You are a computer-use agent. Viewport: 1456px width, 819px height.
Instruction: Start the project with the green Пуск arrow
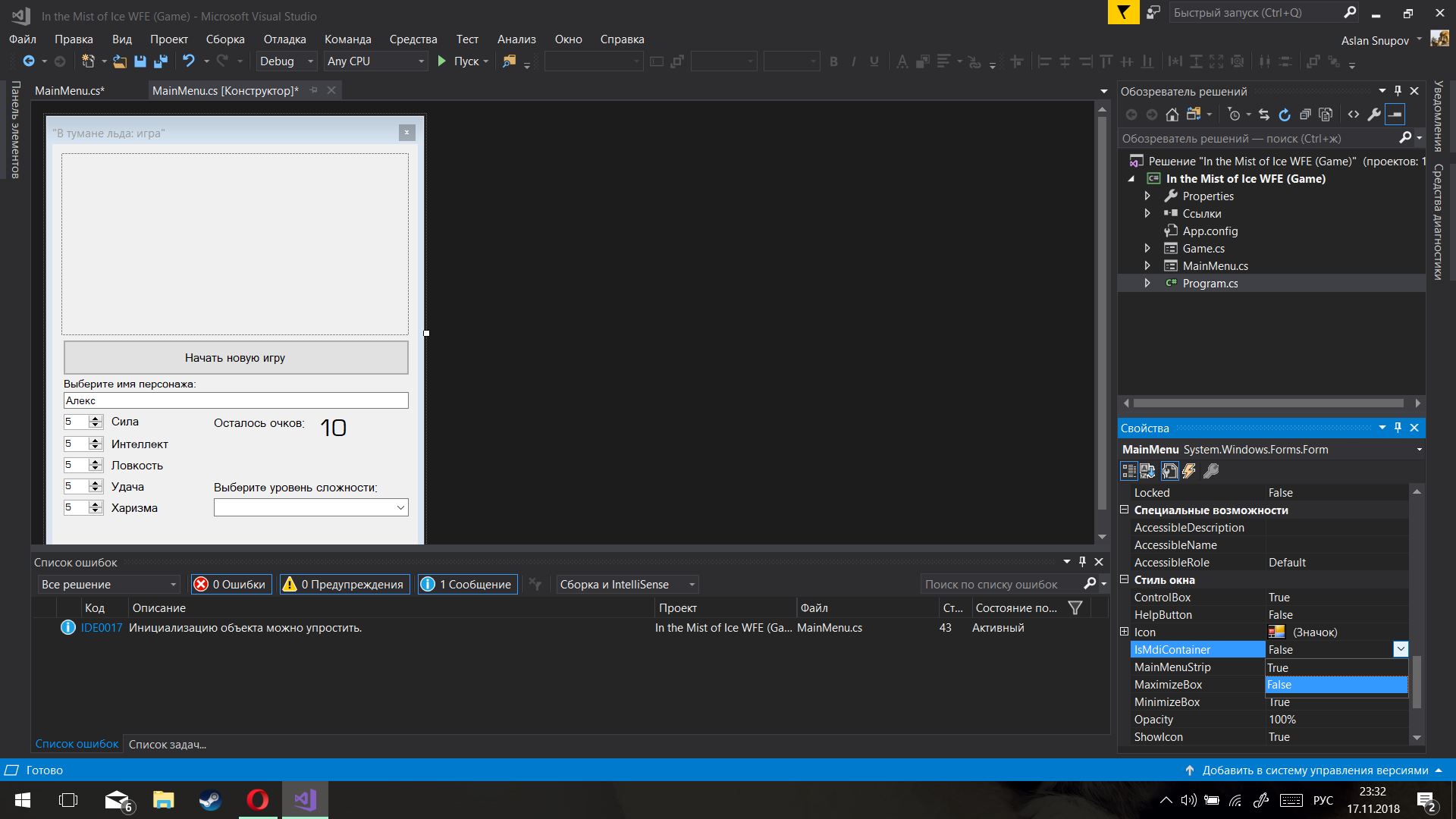442,61
